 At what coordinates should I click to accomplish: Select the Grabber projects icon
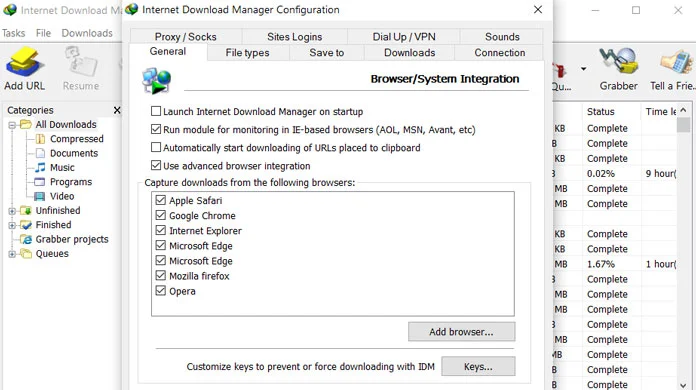26,239
